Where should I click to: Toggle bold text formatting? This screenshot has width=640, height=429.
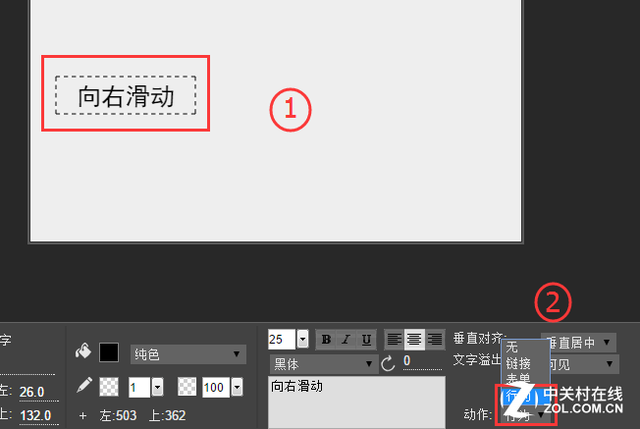tap(326, 340)
